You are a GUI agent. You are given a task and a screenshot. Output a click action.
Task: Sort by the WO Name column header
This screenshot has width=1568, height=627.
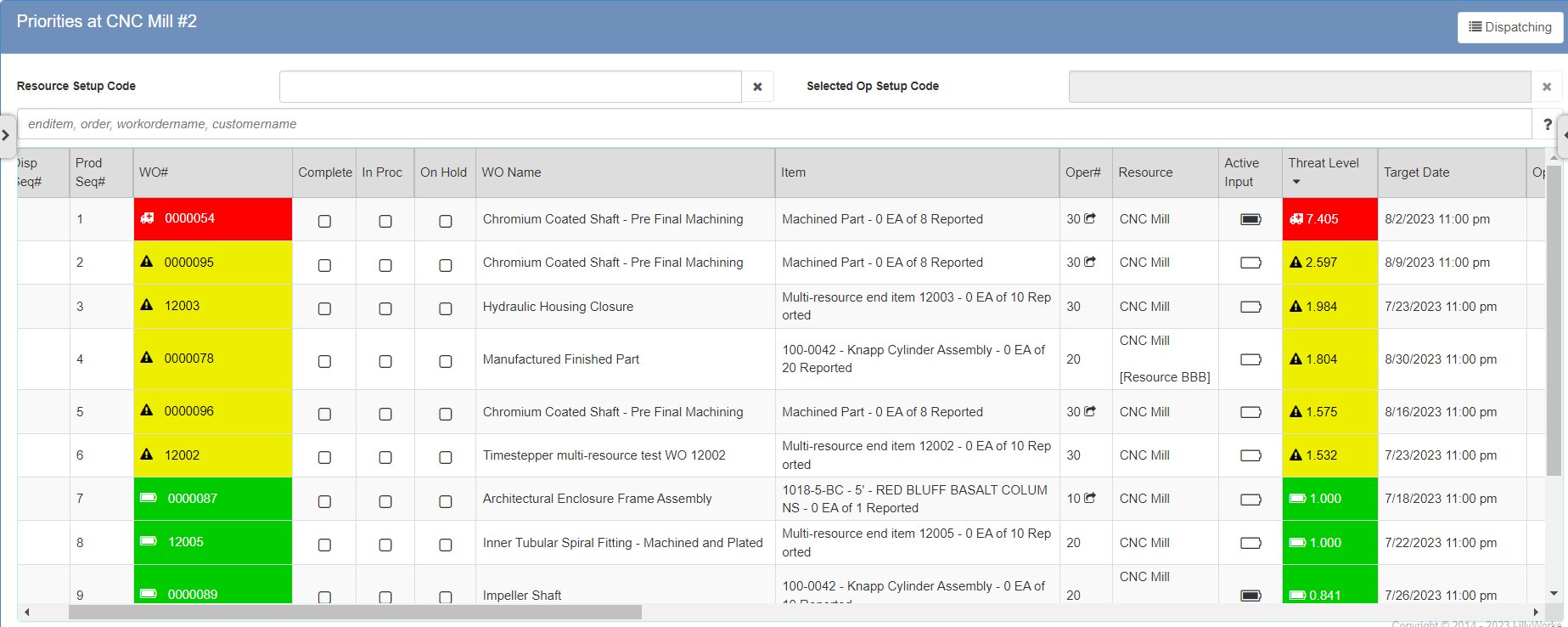point(511,172)
